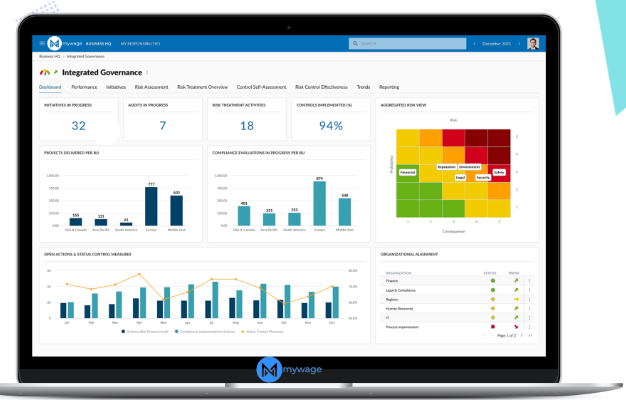This screenshot has width=626, height=400.
Task: Open the Control Self-Assessment tab
Action: [x=261, y=87]
